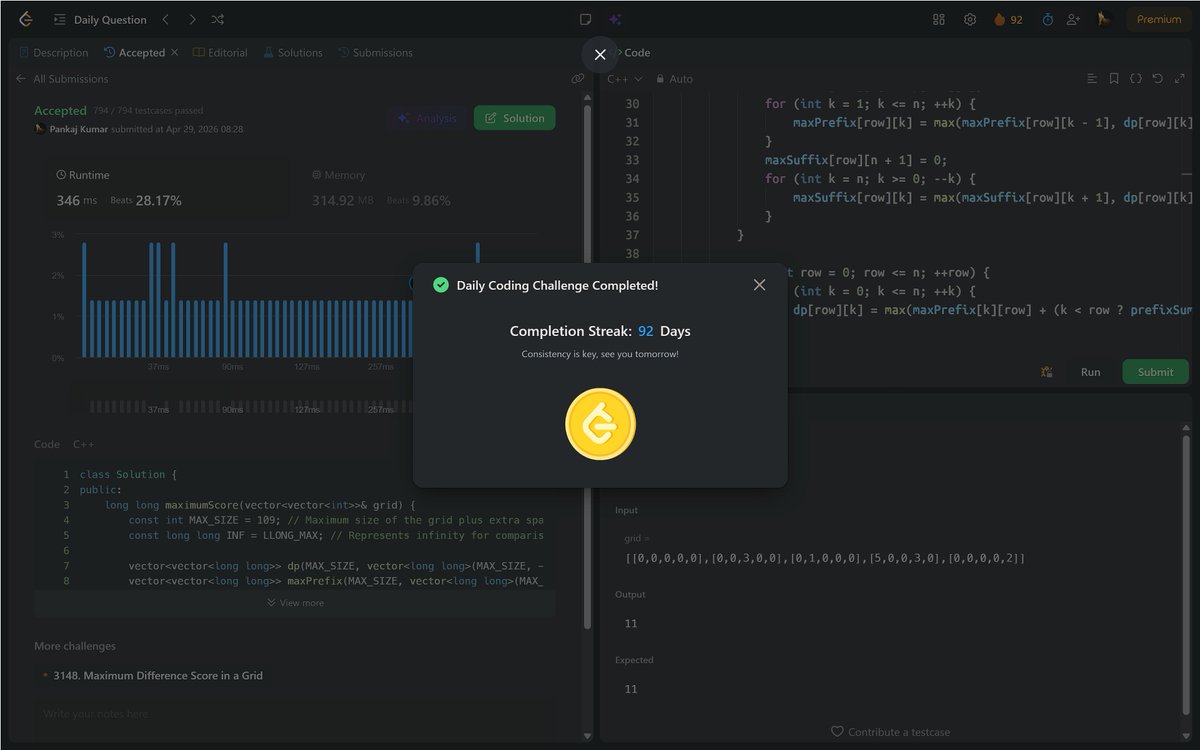The image size is (1200, 750).
Task: Click the tallest first bar in runtime chart
Action: tap(84, 300)
